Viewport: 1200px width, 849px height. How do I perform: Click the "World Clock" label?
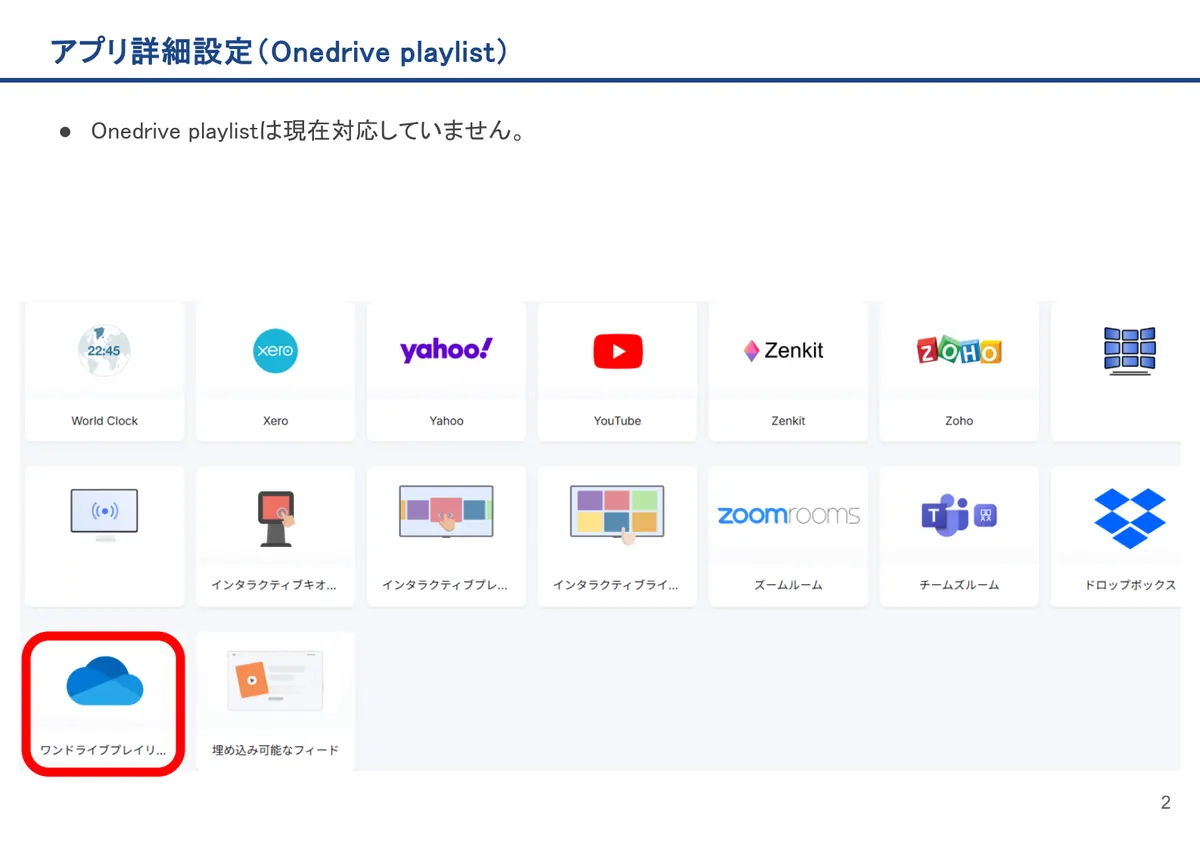click(x=104, y=421)
